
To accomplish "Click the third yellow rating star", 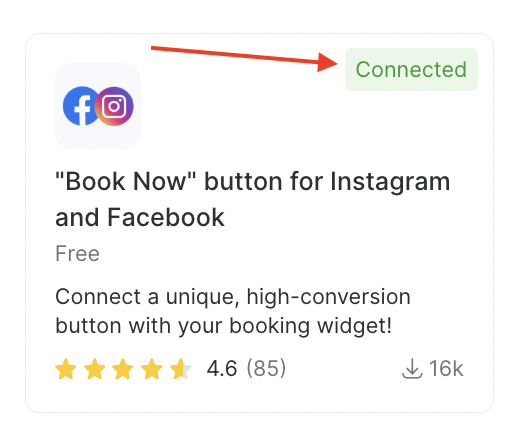I will tap(123, 369).
